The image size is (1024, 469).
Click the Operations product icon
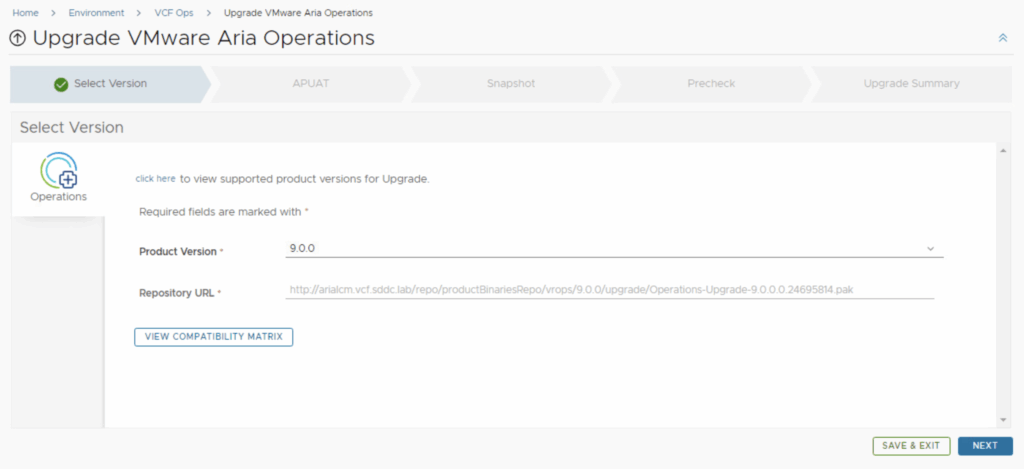[x=59, y=171]
